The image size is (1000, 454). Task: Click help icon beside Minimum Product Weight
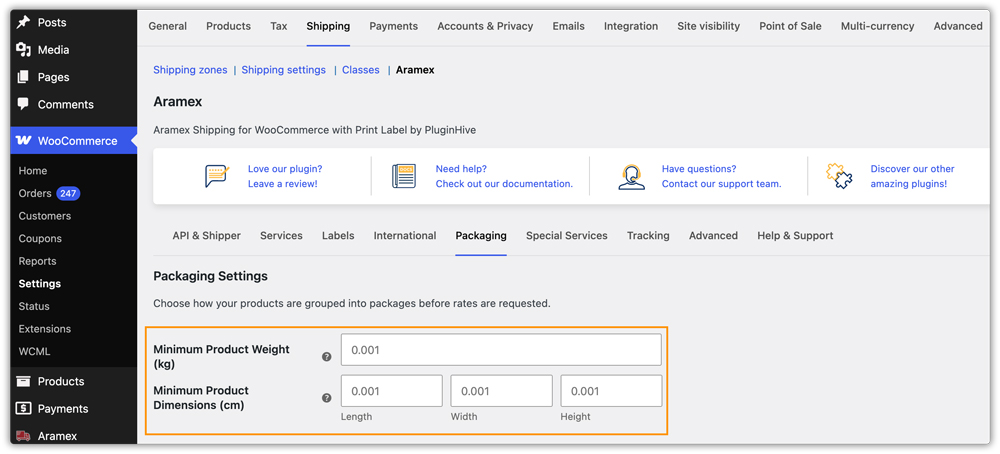pyautogui.click(x=327, y=357)
